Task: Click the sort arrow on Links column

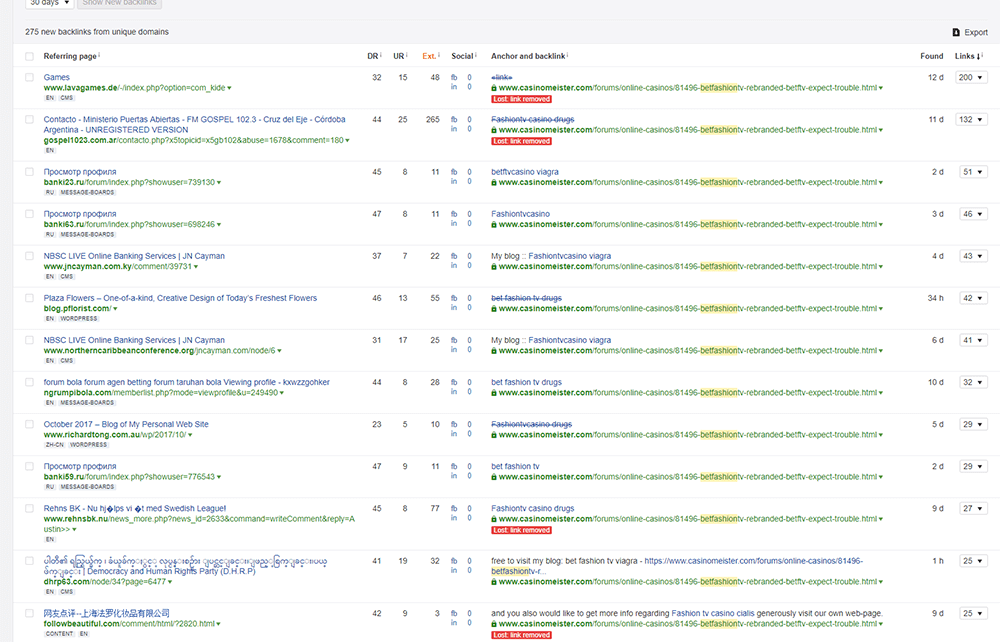Action: click(x=979, y=57)
